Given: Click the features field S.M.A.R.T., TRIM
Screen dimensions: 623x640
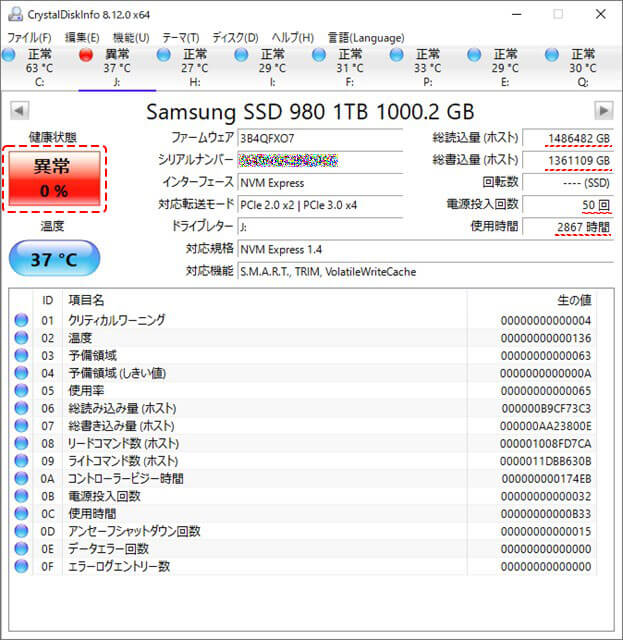Looking at the screenshot, I should pyautogui.click(x=425, y=271).
